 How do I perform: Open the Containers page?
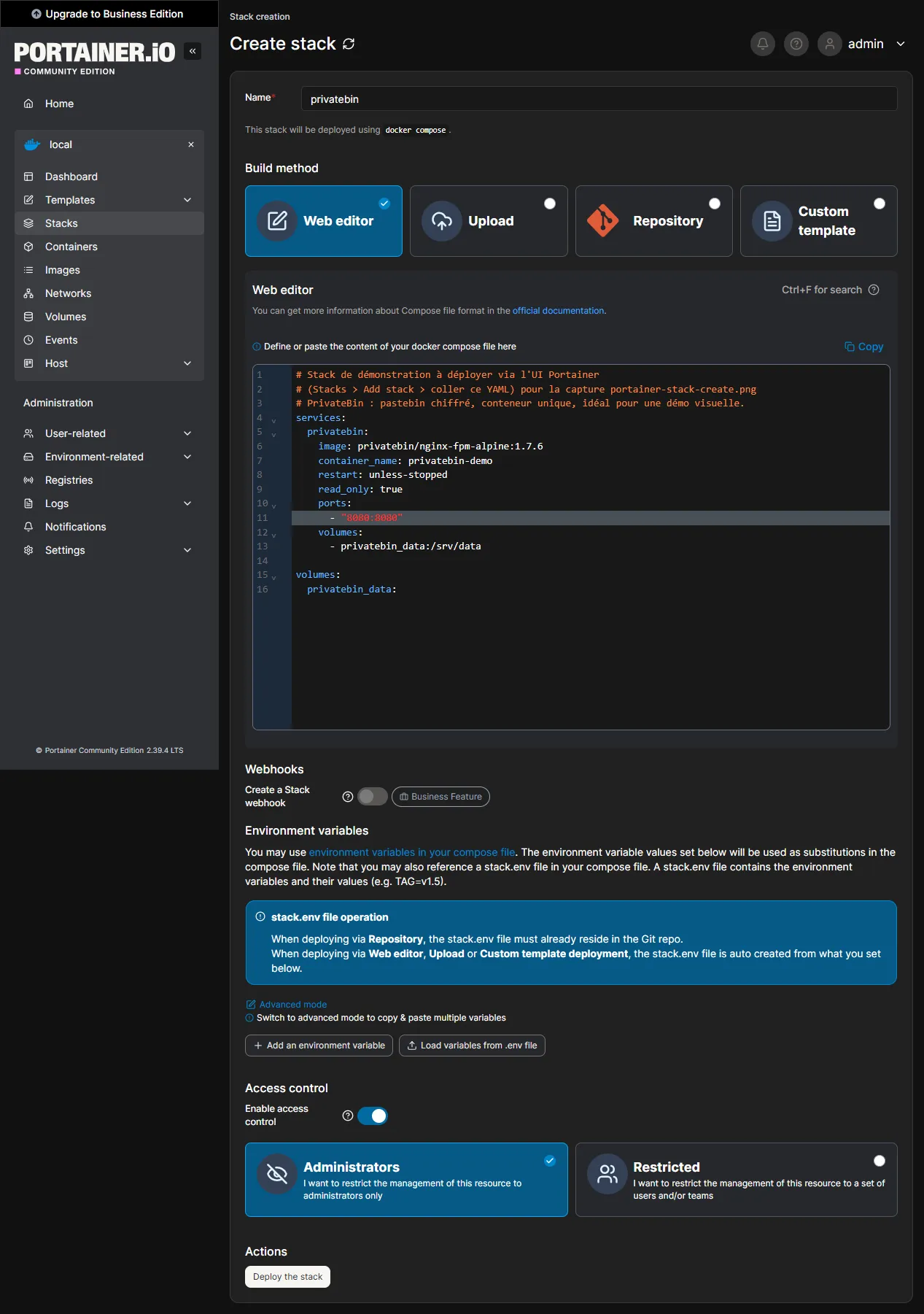point(109,247)
